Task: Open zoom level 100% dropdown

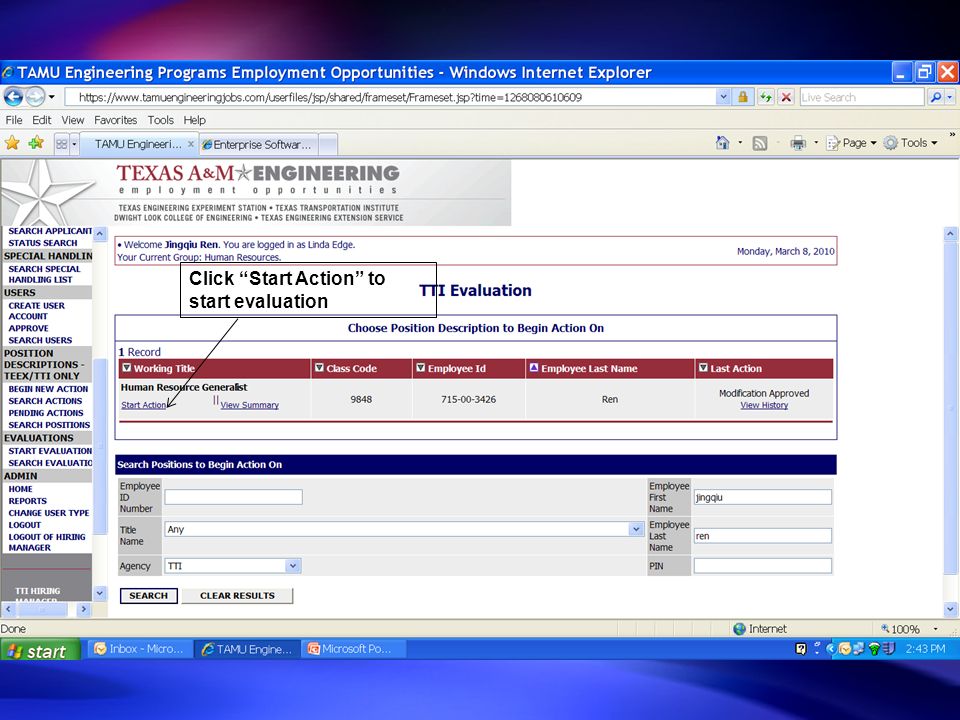Action: click(x=936, y=629)
